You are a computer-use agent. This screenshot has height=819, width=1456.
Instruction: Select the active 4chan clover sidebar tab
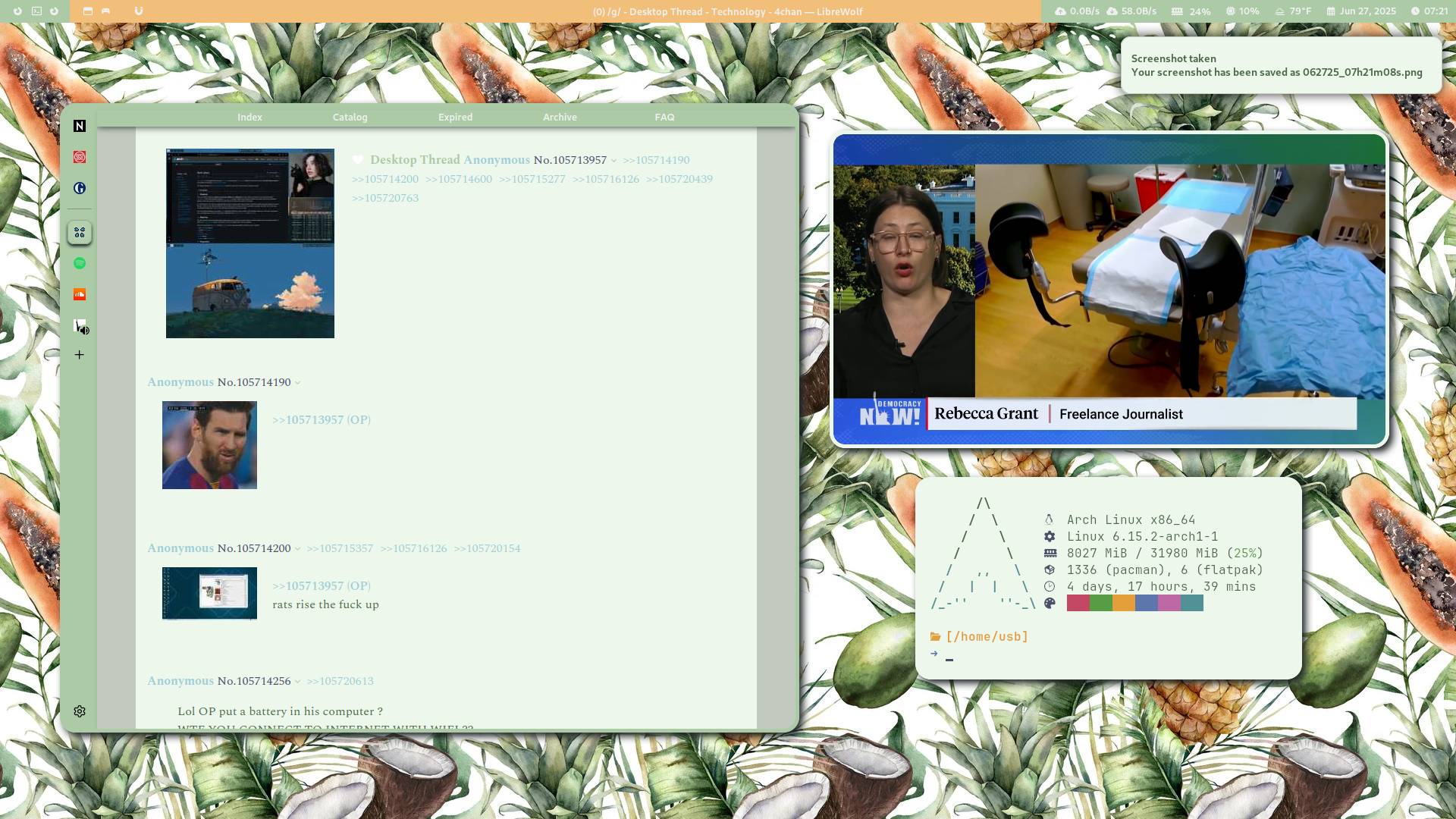[x=80, y=232]
